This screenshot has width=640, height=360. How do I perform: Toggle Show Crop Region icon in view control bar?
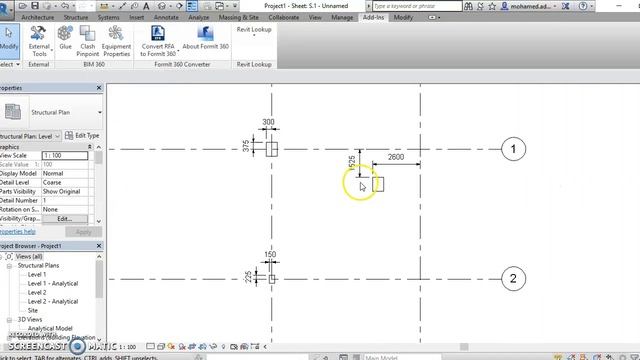202,347
